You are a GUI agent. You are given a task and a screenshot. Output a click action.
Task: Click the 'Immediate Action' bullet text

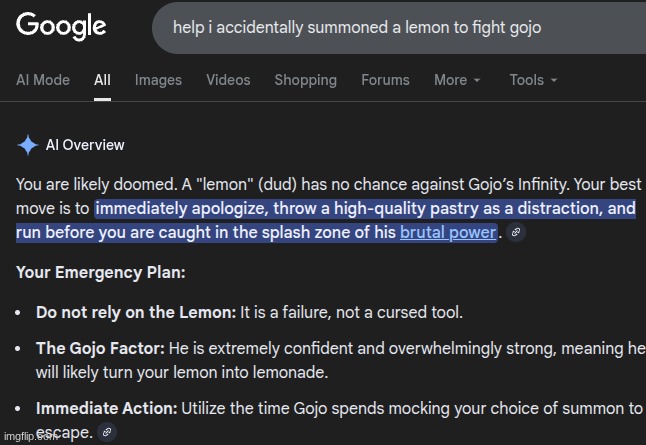tap(107, 408)
